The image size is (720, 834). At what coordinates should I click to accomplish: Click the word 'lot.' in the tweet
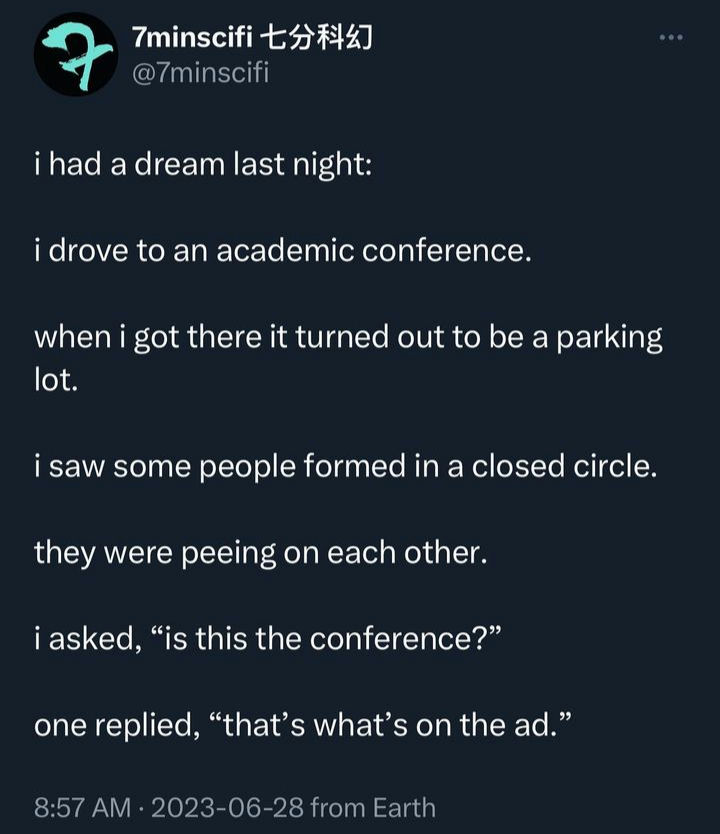pos(56,380)
